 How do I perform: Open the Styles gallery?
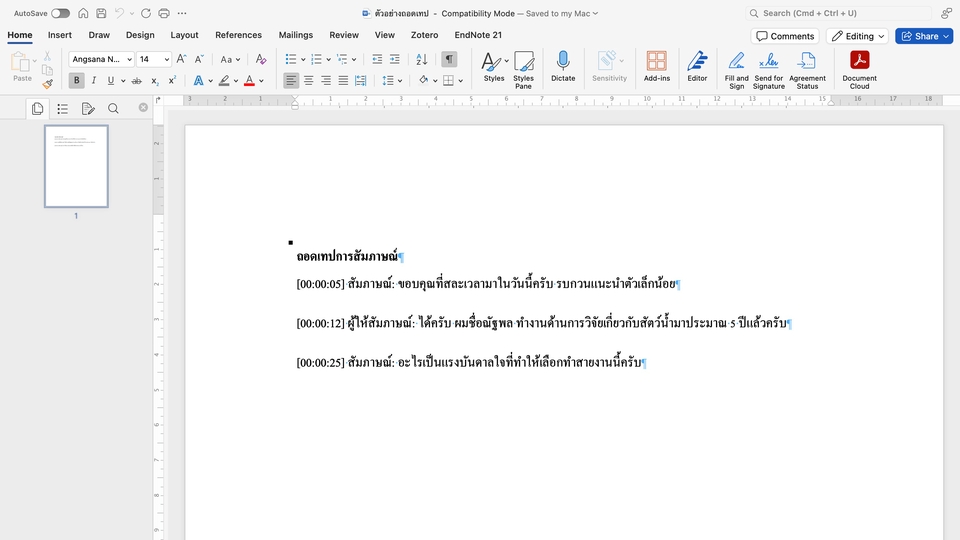click(x=493, y=67)
